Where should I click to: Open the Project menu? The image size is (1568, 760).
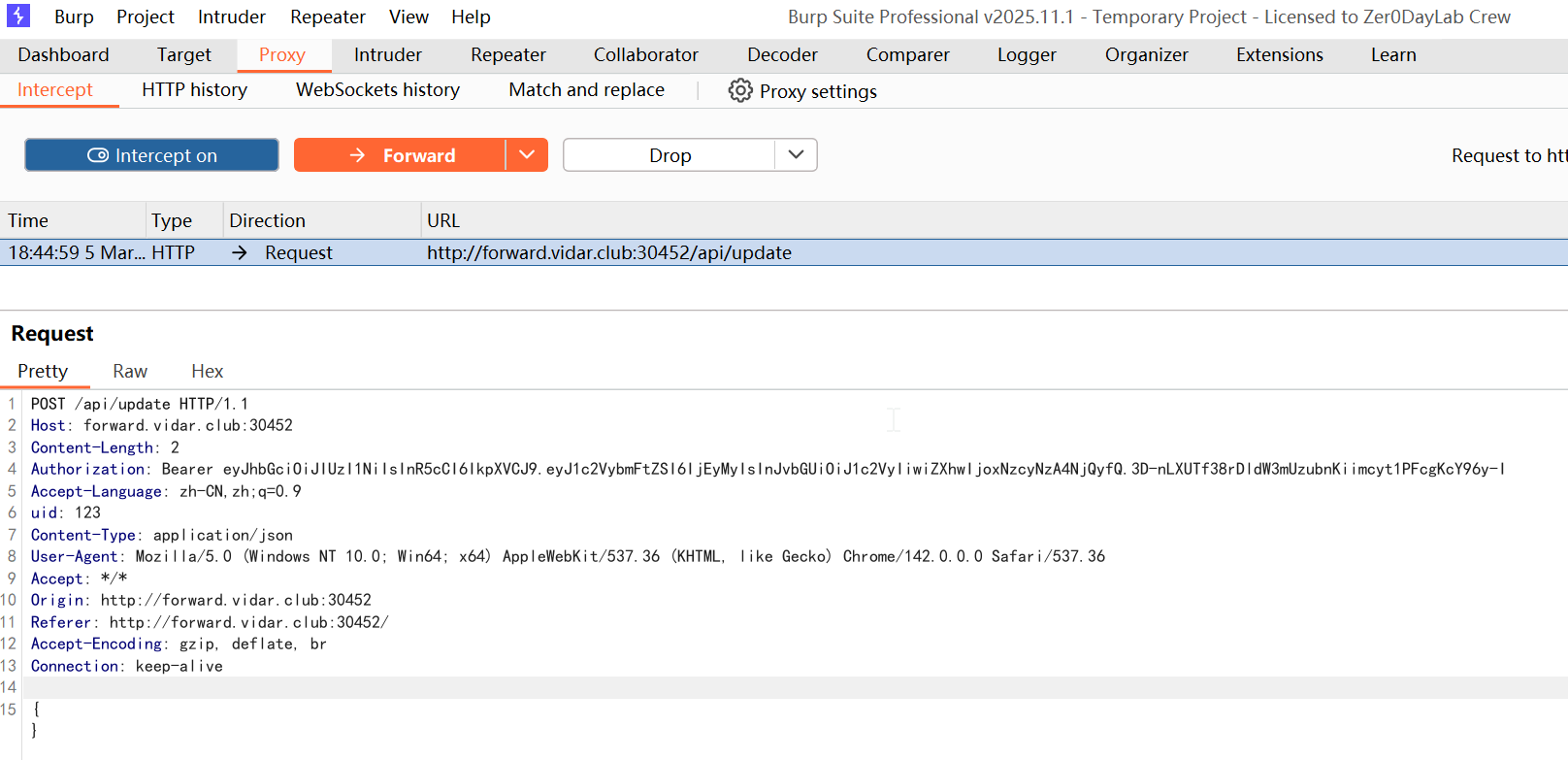[146, 17]
